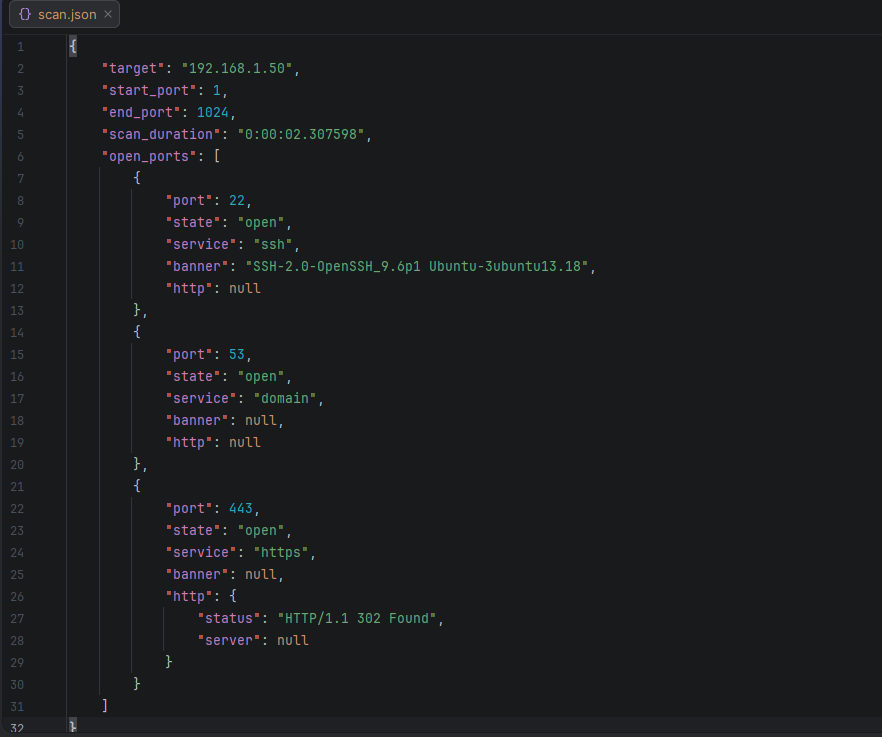Click the port value 53
Image resolution: width=882 pixels, height=737 pixels.
(x=237, y=354)
